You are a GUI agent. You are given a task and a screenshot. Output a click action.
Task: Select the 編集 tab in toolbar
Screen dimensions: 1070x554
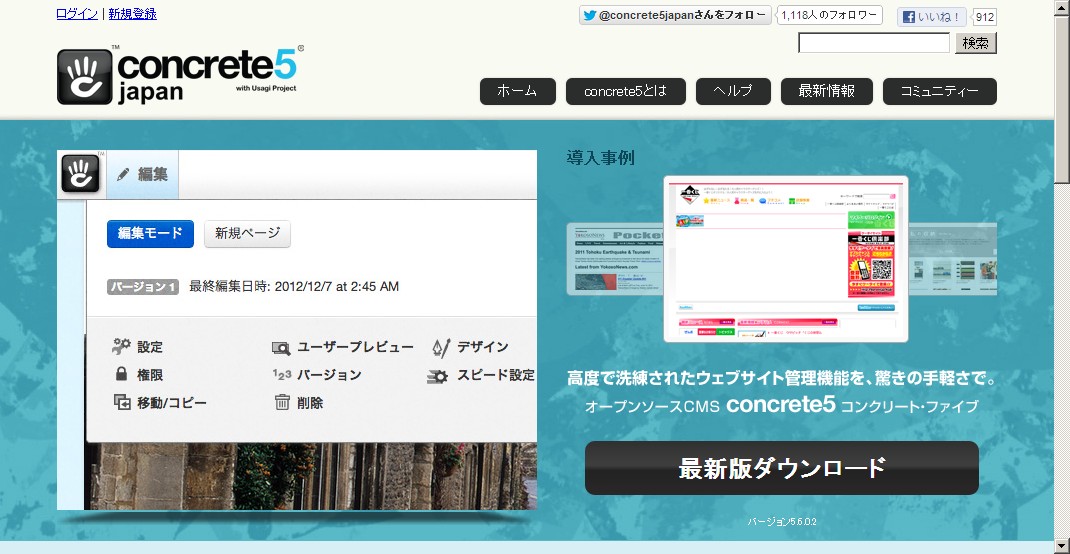pyautogui.click(x=142, y=175)
